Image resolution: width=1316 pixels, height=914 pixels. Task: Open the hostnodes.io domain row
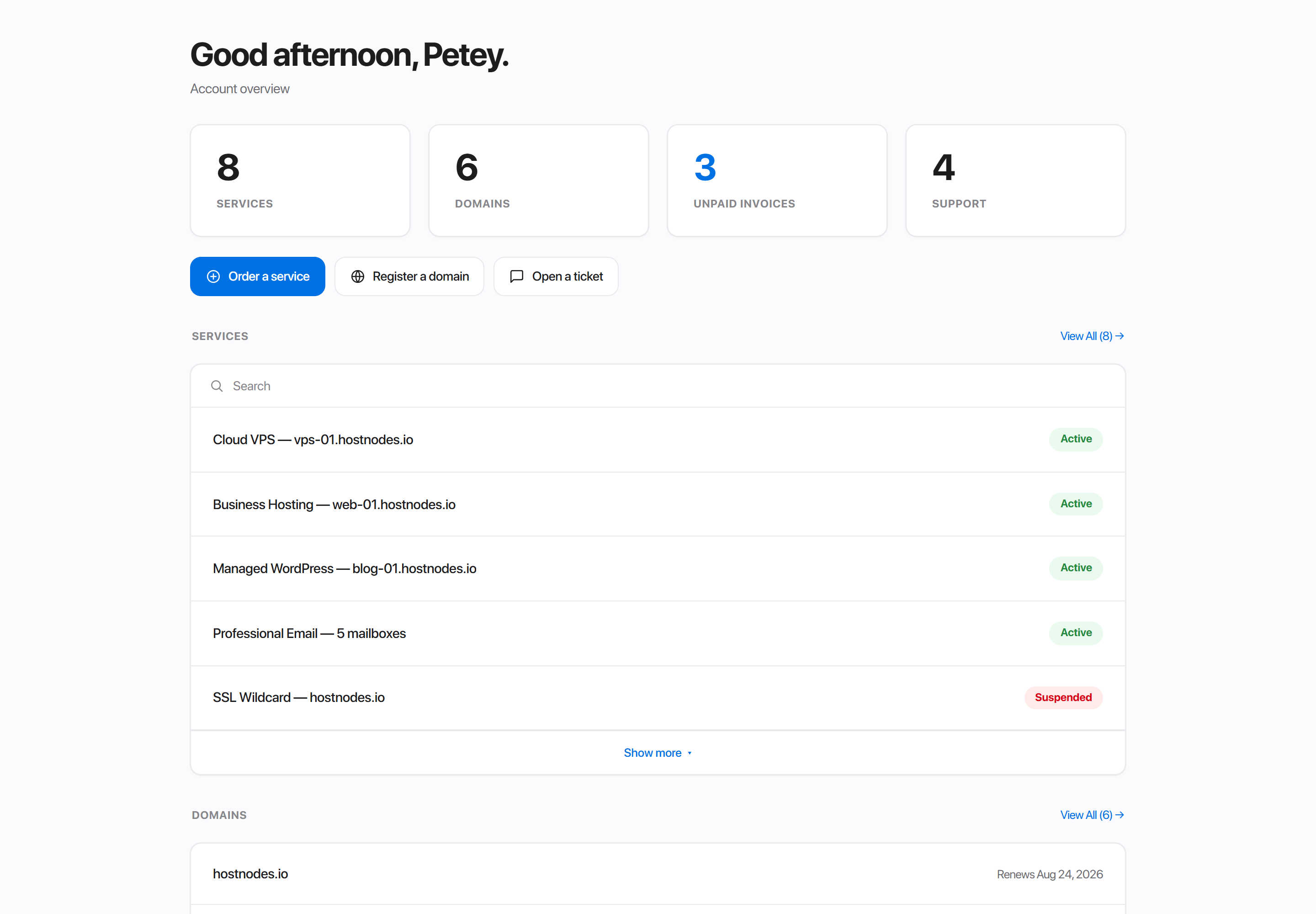(658, 874)
